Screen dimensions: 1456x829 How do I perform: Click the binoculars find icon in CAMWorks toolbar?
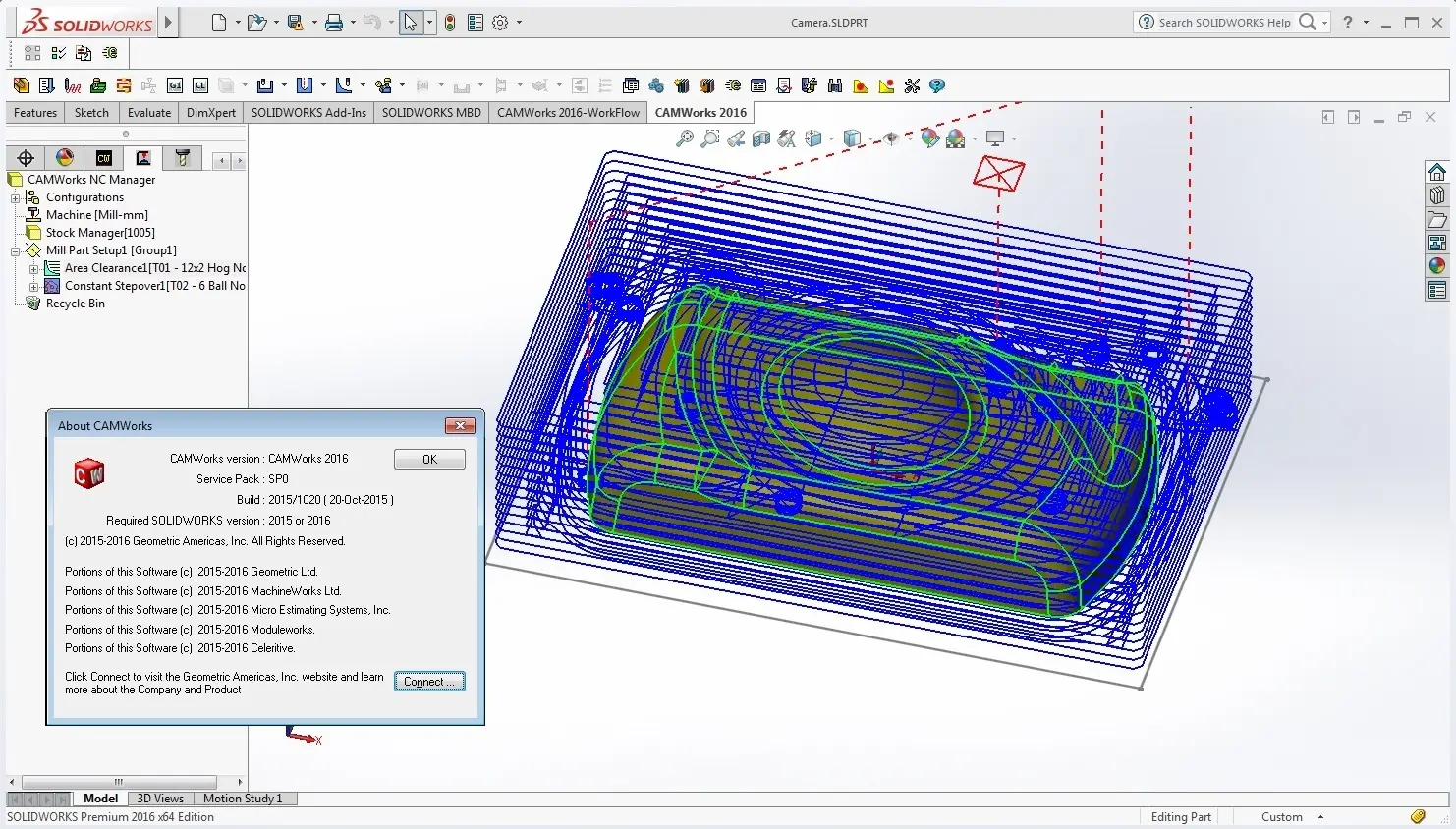click(x=835, y=85)
